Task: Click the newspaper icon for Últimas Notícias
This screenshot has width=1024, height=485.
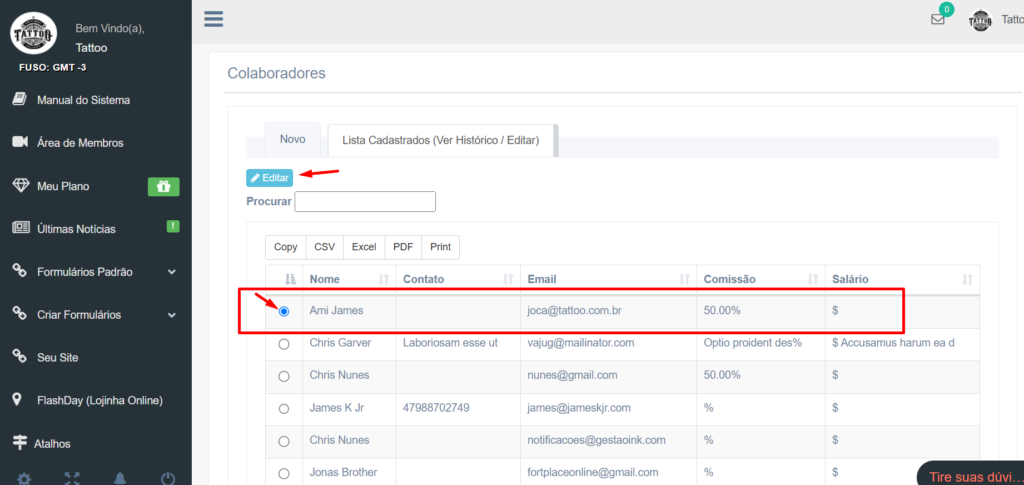Action: [20, 228]
